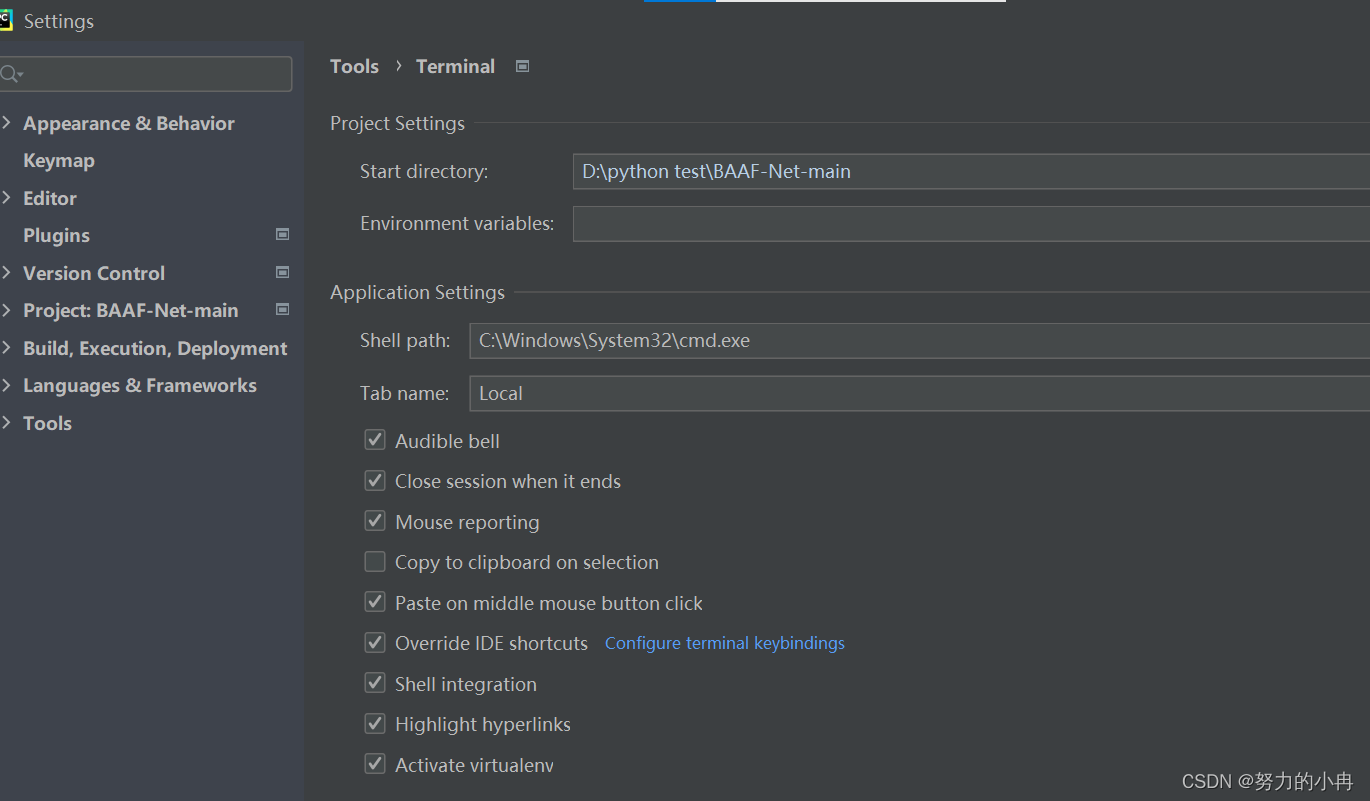Disable the Audible bell checkbox
Screen dimensions: 1370x801
coord(375,440)
